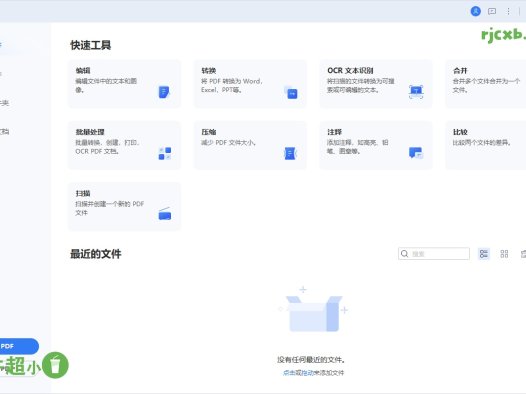Open the 合并 (Merge) tool card
526x394 pixels.
pyautogui.click(x=486, y=84)
